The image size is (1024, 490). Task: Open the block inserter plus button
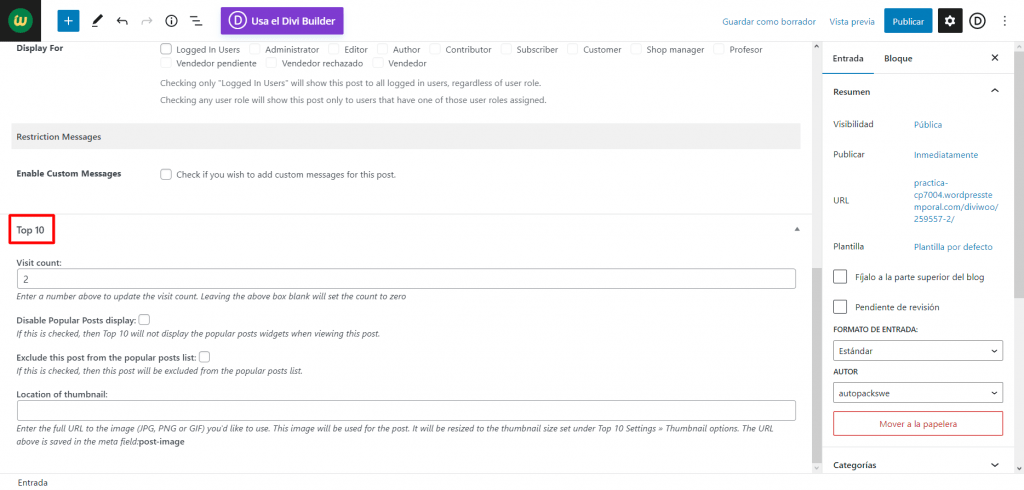pyautogui.click(x=68, y=21)
